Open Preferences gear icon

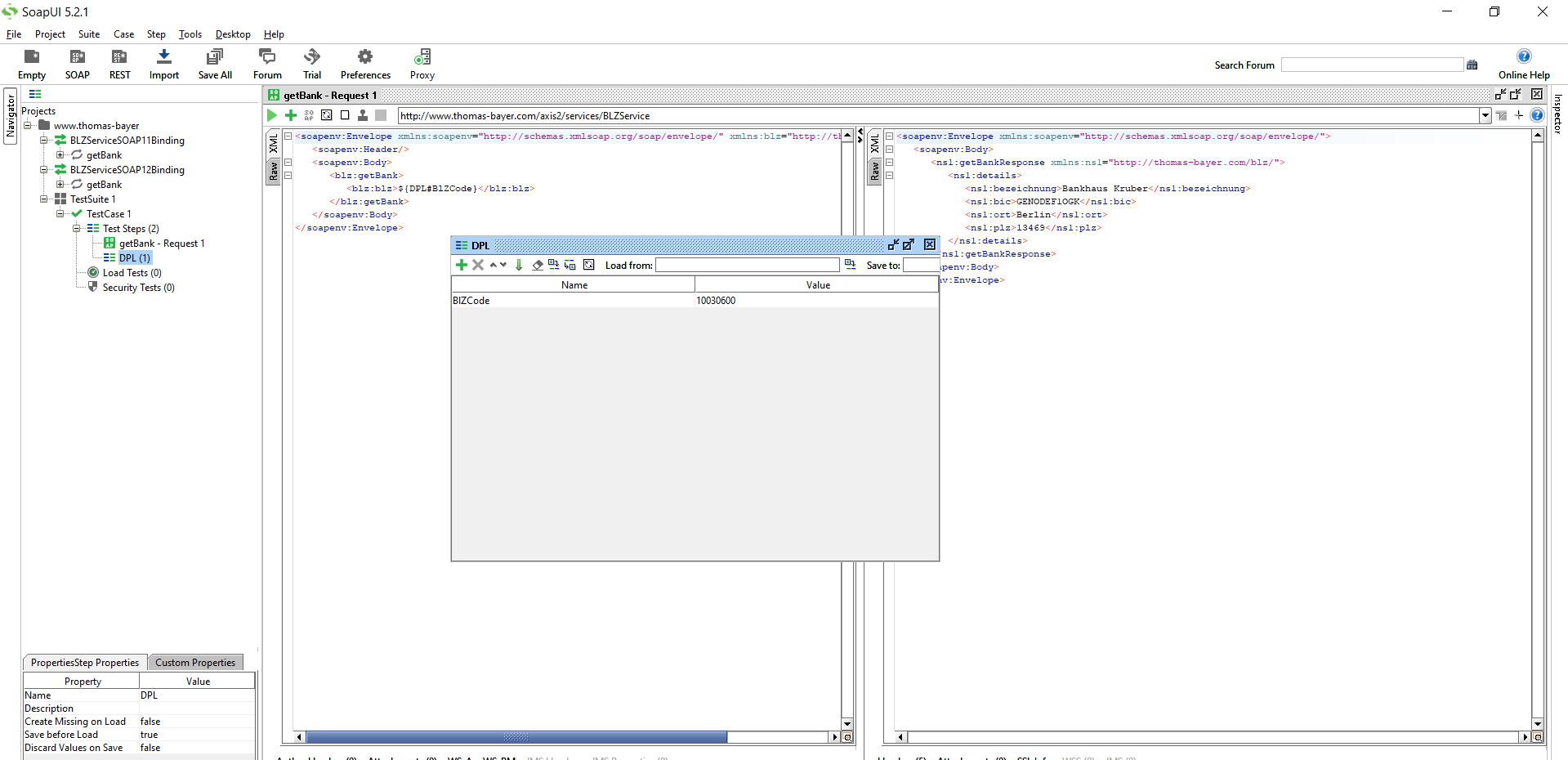[x=365, y=64]
